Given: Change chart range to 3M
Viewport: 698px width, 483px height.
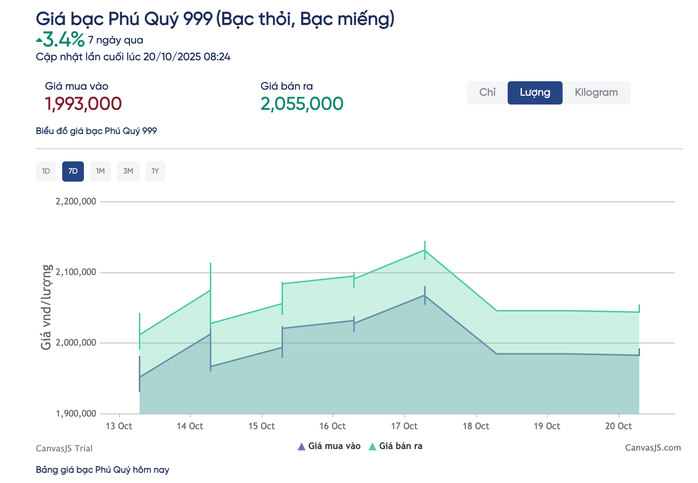Looking at the screenshot, I should [x=128, y=171].
